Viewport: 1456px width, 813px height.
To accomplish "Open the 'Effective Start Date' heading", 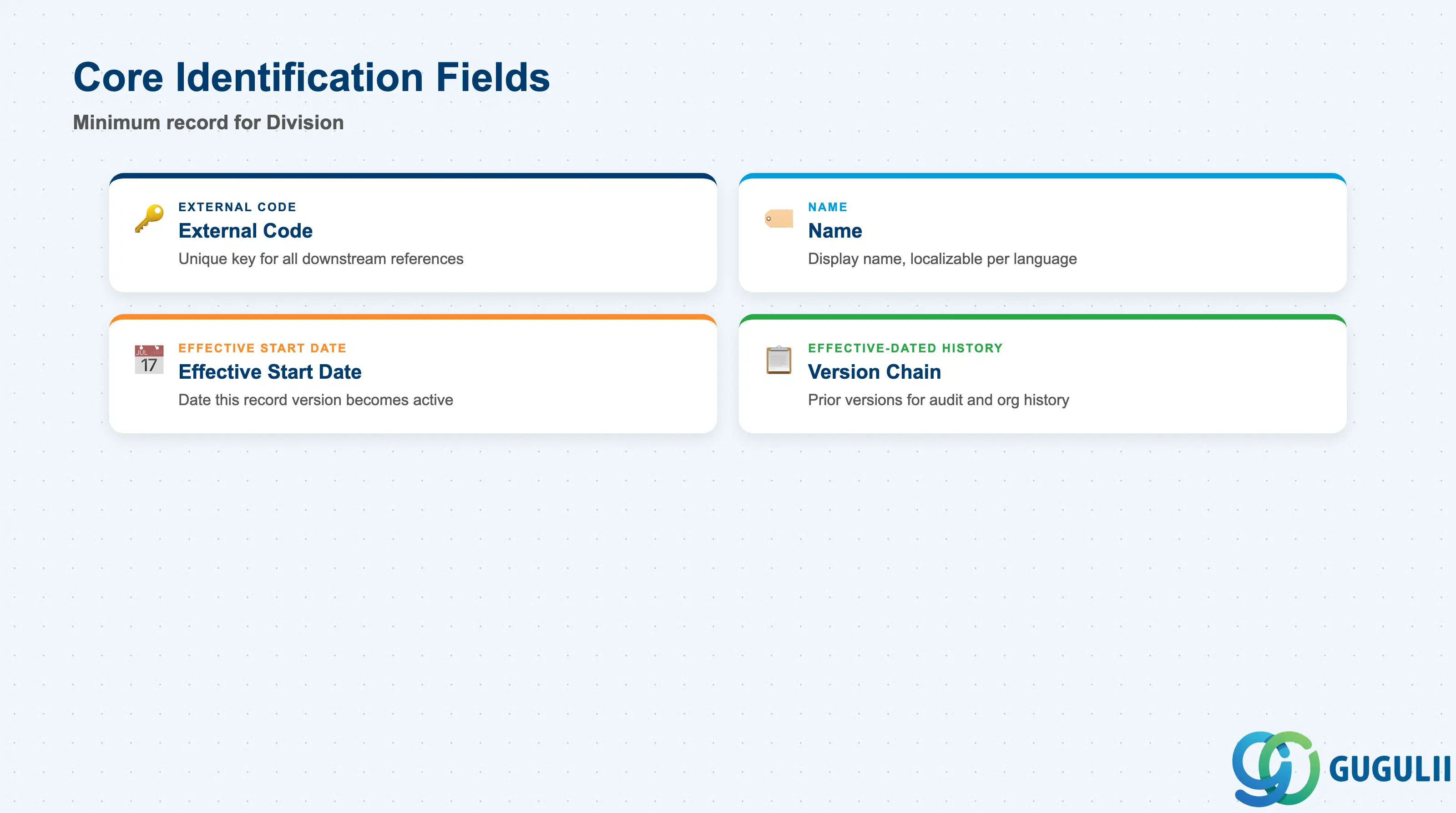I will (x=270, y=371).
